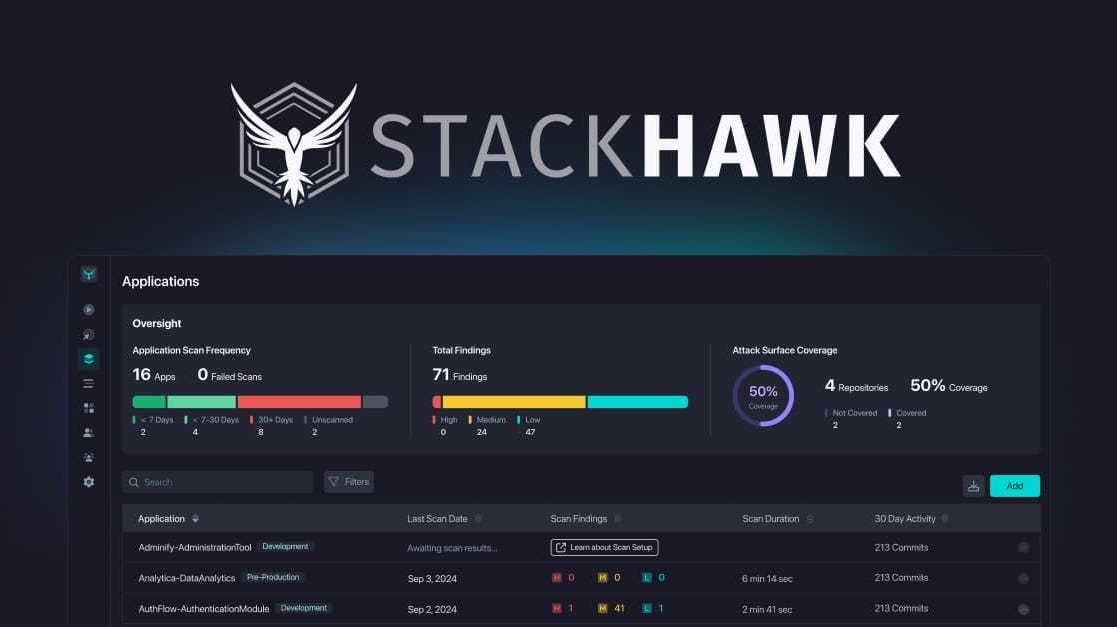The height and width of the screenshot is (627, 1117).
Task: Select the Applications layers sidebar icon
Action: 88,359
